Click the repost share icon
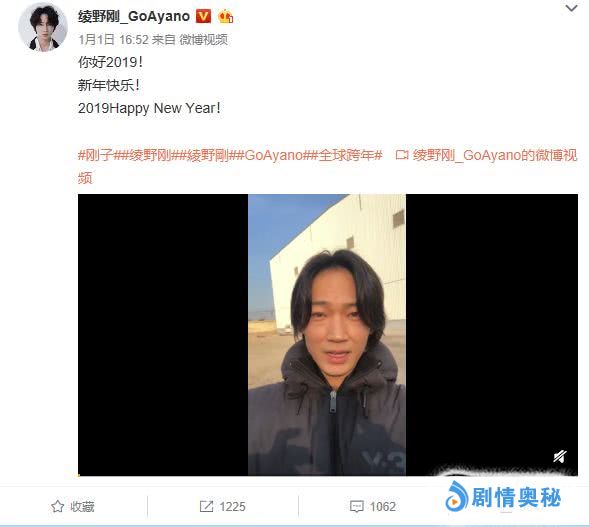The image size is (589, 527). coord(206,506)
